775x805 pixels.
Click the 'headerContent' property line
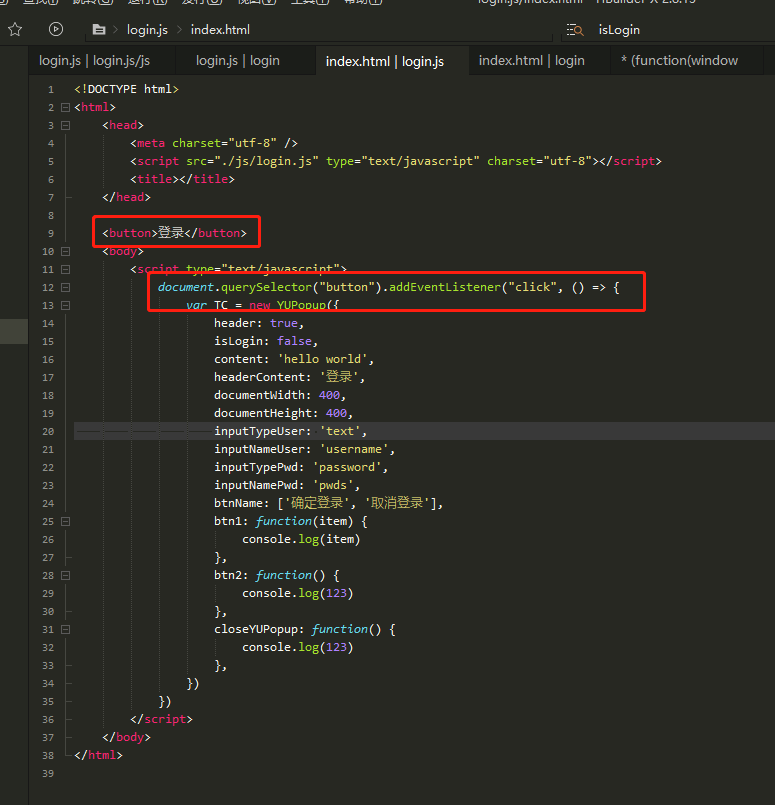(x=289, y=377)
